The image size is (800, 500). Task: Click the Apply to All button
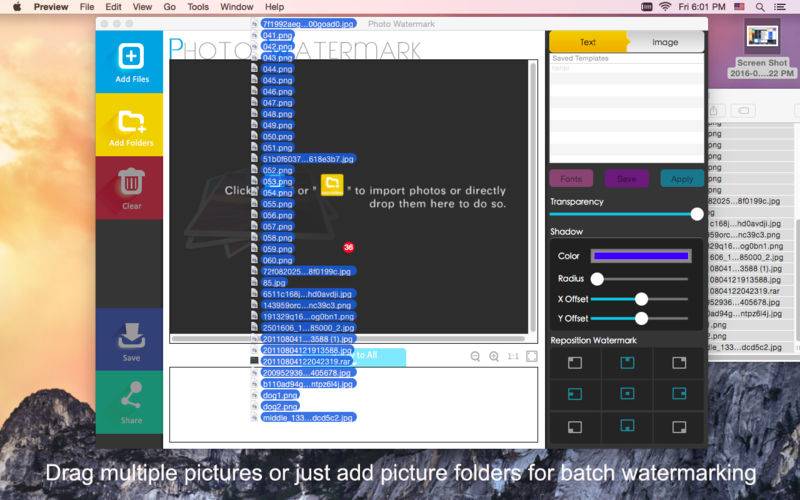(x=380, y=355)
